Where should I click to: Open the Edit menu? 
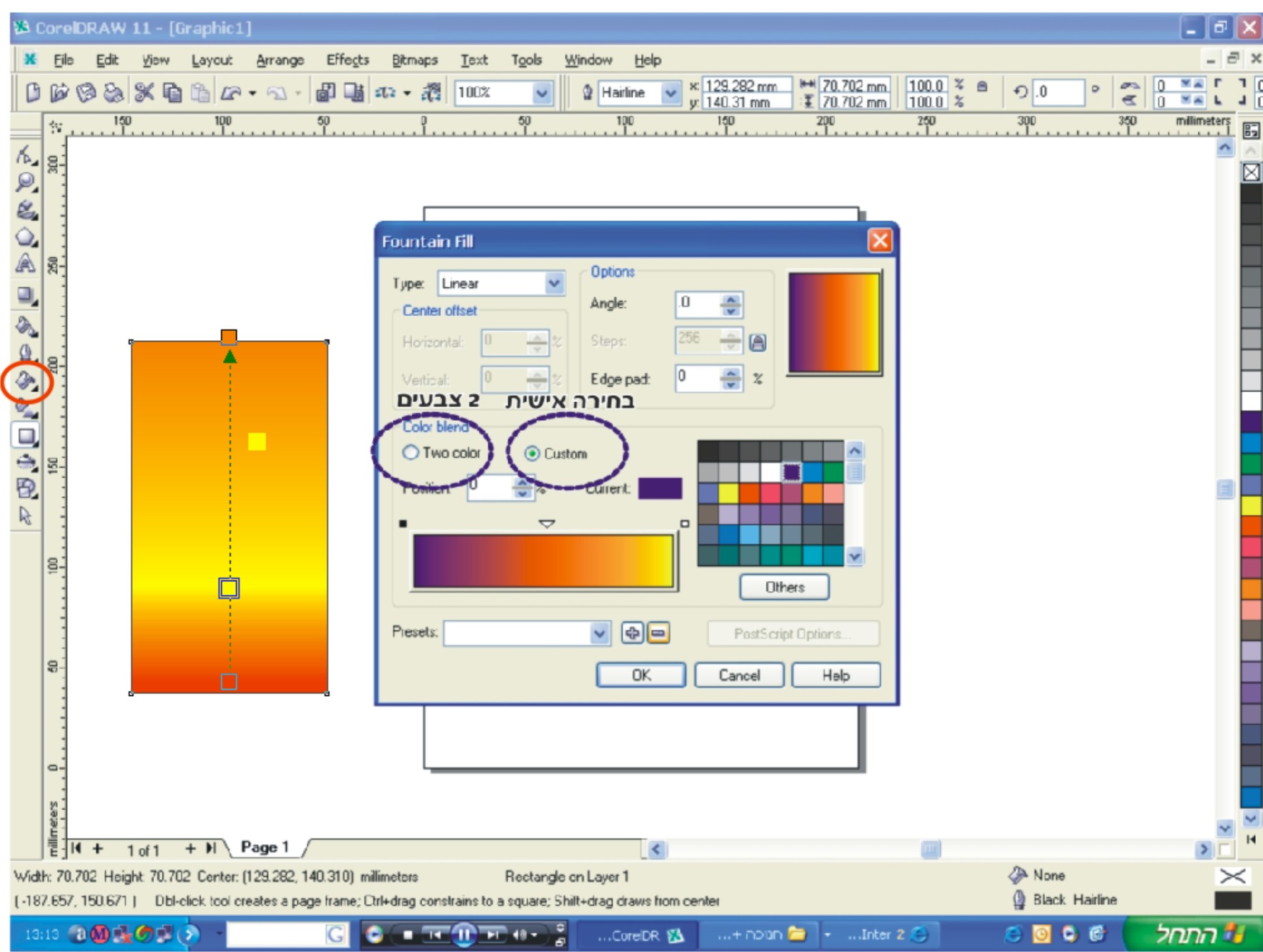tap(107, 60)
